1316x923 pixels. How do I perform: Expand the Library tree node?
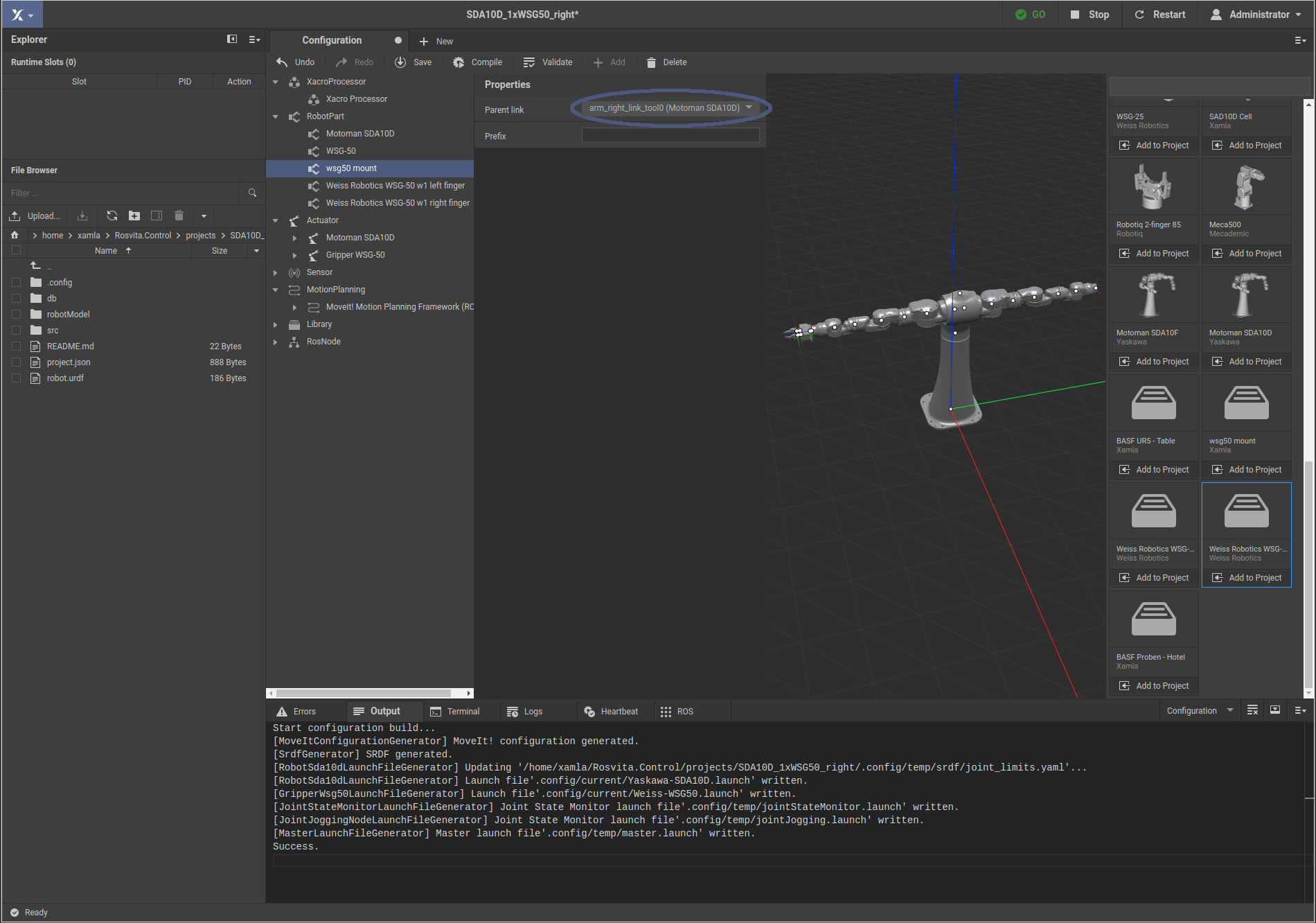[276, 324]
